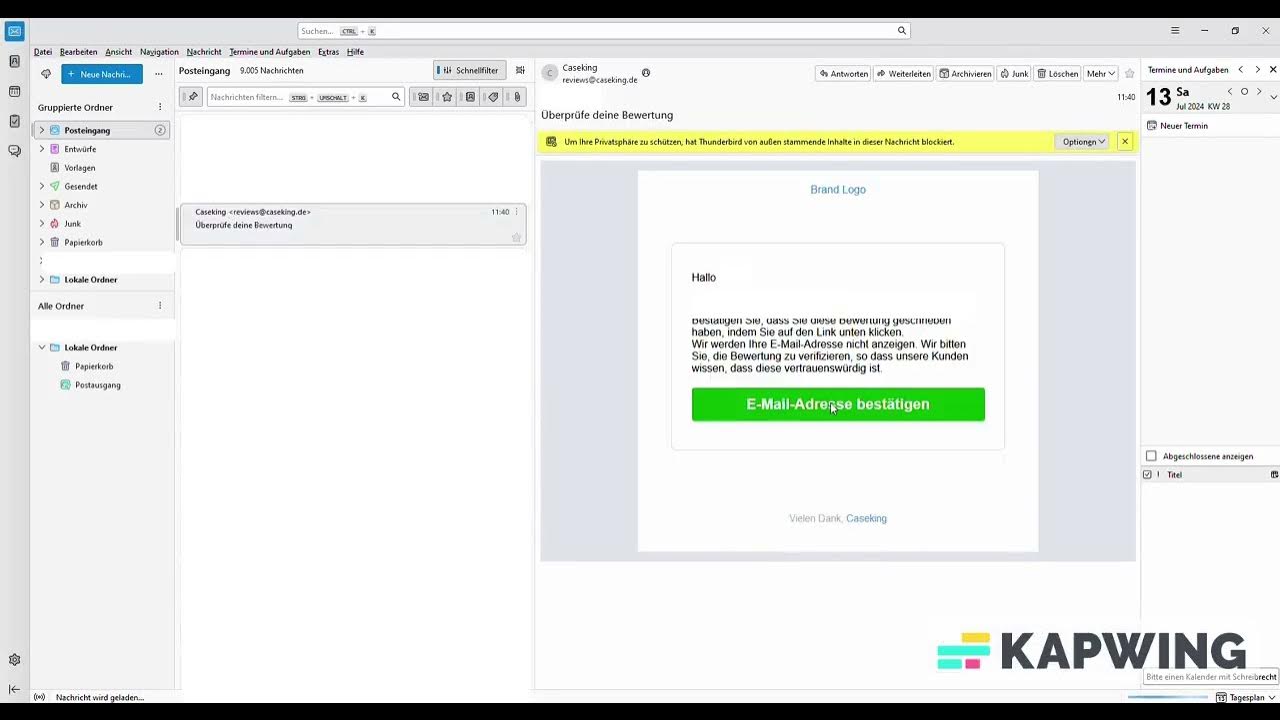The width and height of the screenshot is (1280, 720).
Task: Go to next day in agenda
Action: 1258,92
